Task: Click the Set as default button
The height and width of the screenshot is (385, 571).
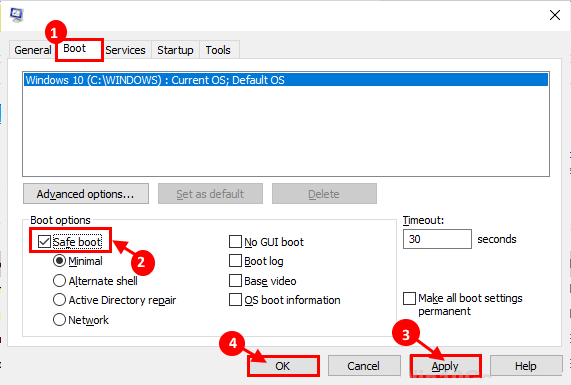Action: point(210,194)
